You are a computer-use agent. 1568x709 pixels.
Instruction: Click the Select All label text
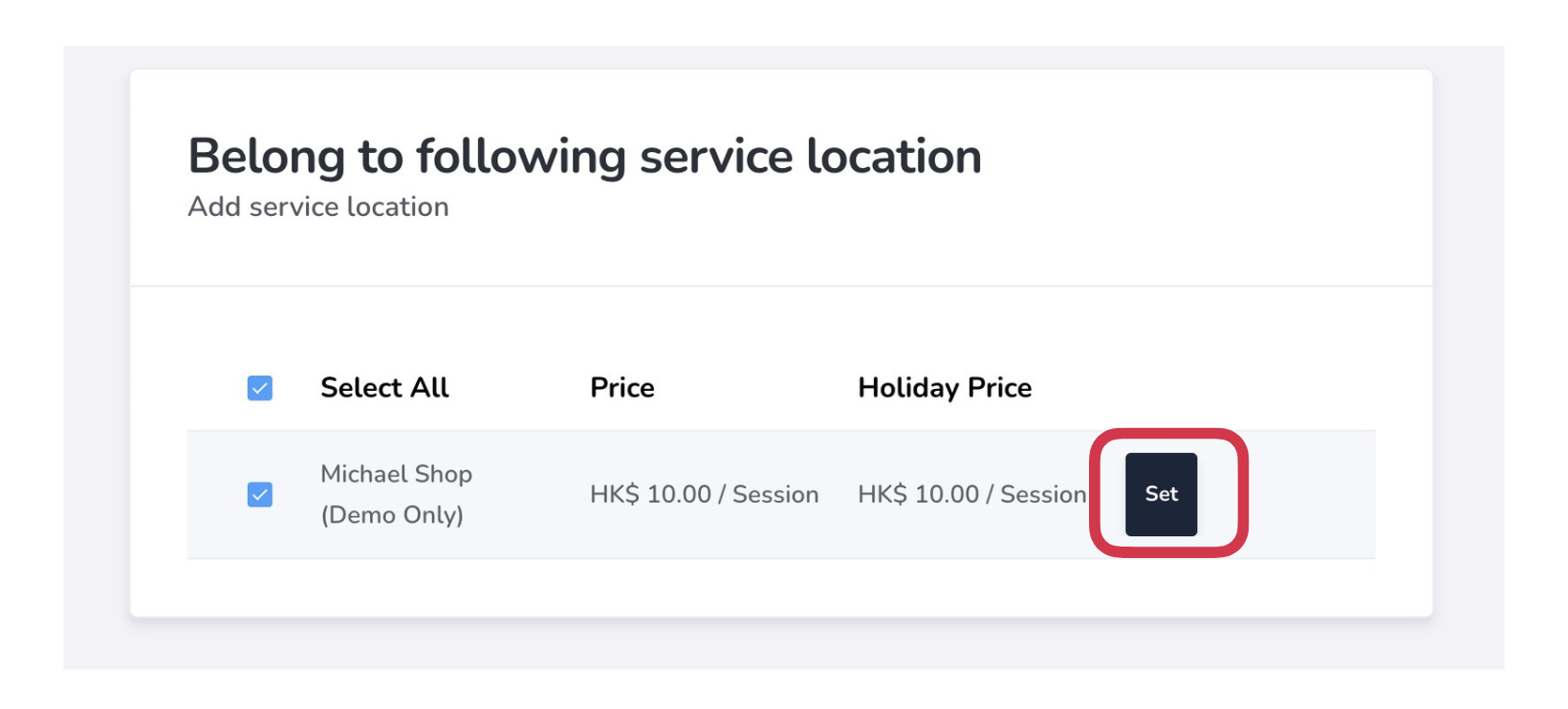(x=384, y=388)
